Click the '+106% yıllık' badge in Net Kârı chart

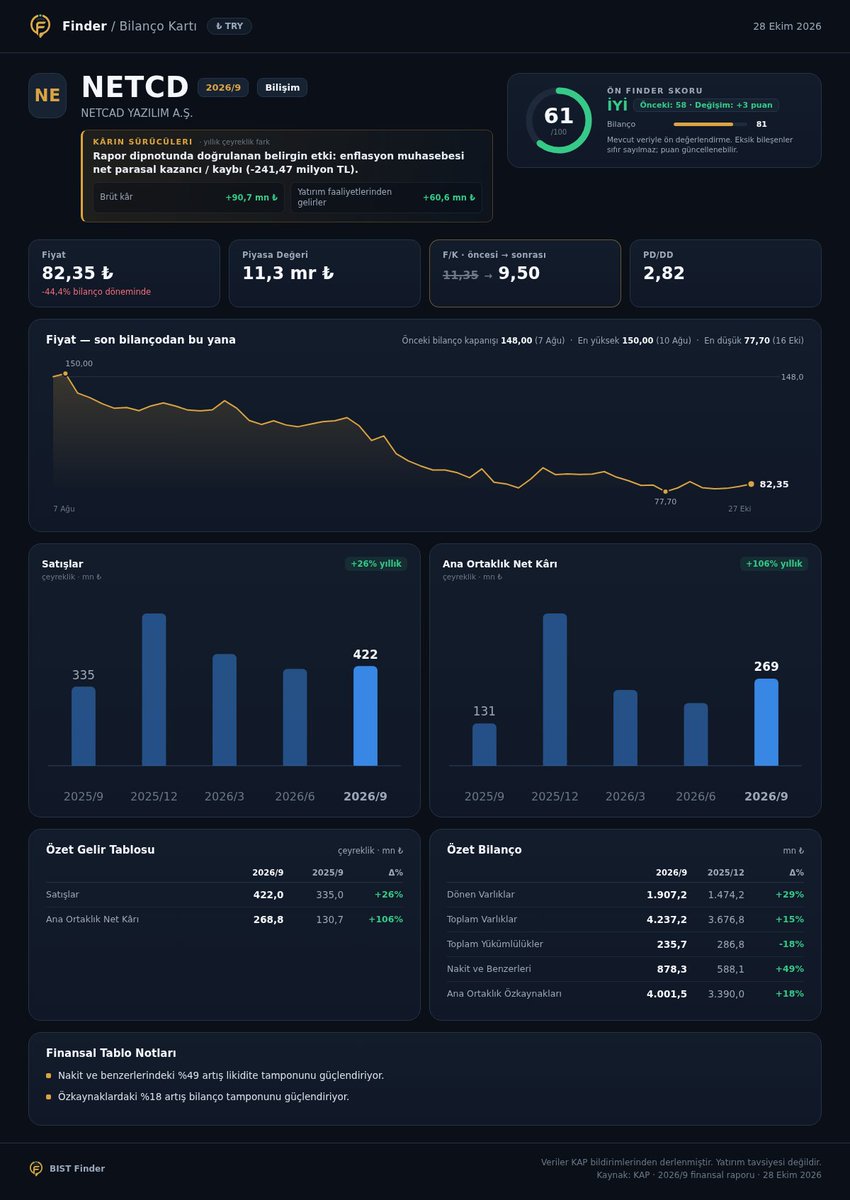point(774,564)
